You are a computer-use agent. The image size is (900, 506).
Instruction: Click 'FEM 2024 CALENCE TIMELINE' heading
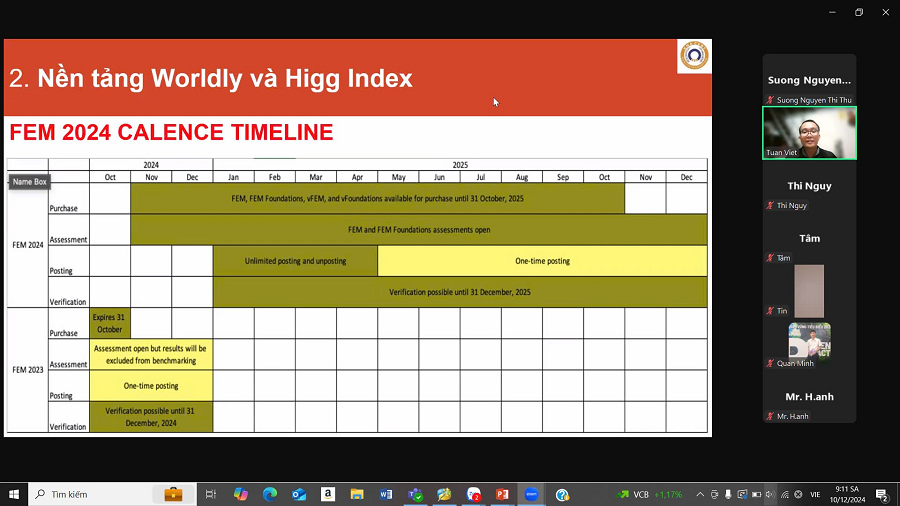171,133
